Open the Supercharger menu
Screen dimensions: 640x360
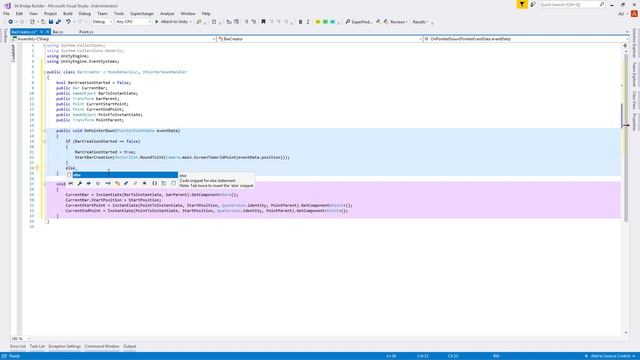coord(142,13)
